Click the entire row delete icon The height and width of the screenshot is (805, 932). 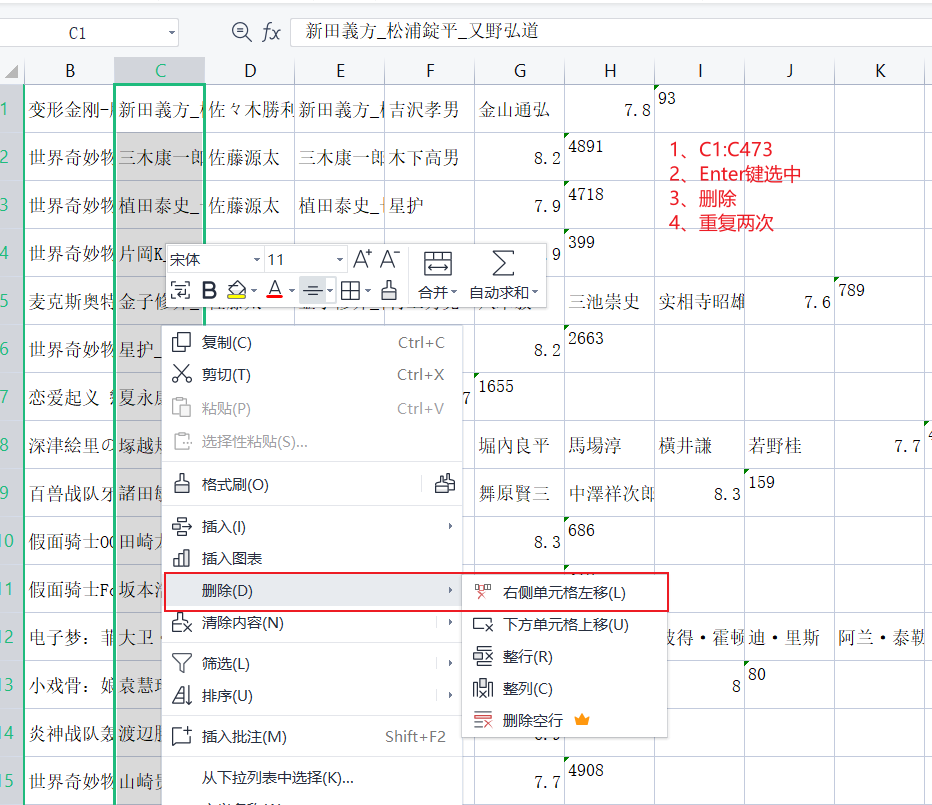(483, 656)
